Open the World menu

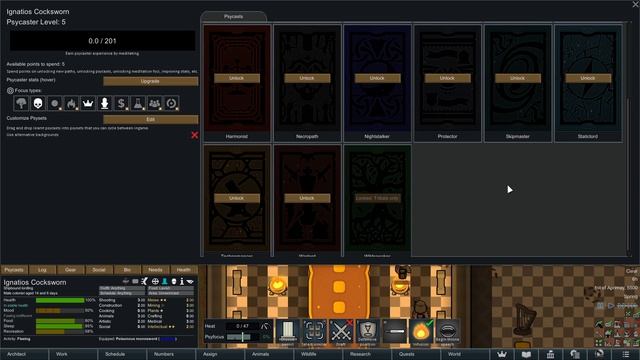pos(465,354)
